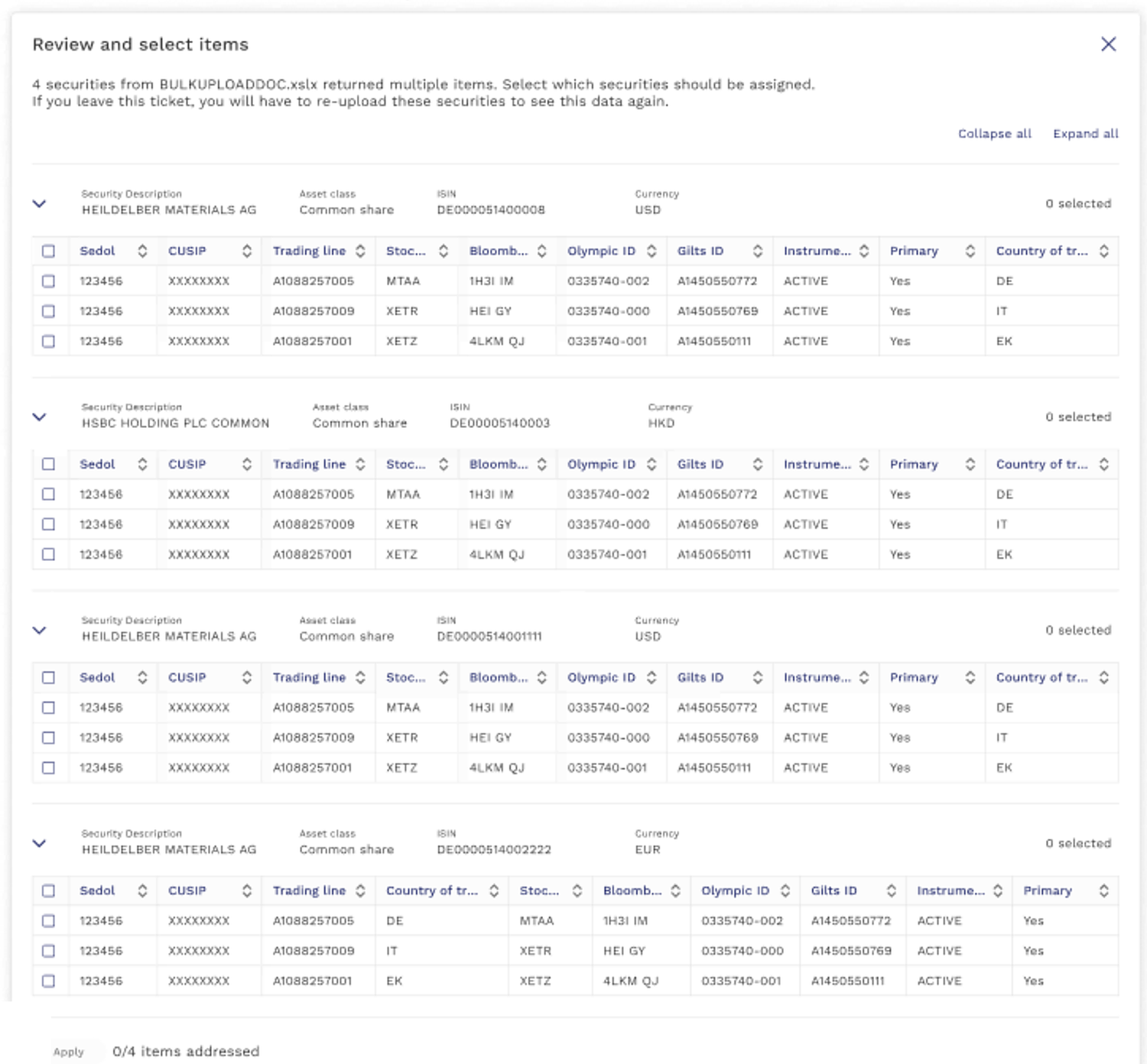Collapse the HEILDELBER section with EUR currency

[40, 843]
